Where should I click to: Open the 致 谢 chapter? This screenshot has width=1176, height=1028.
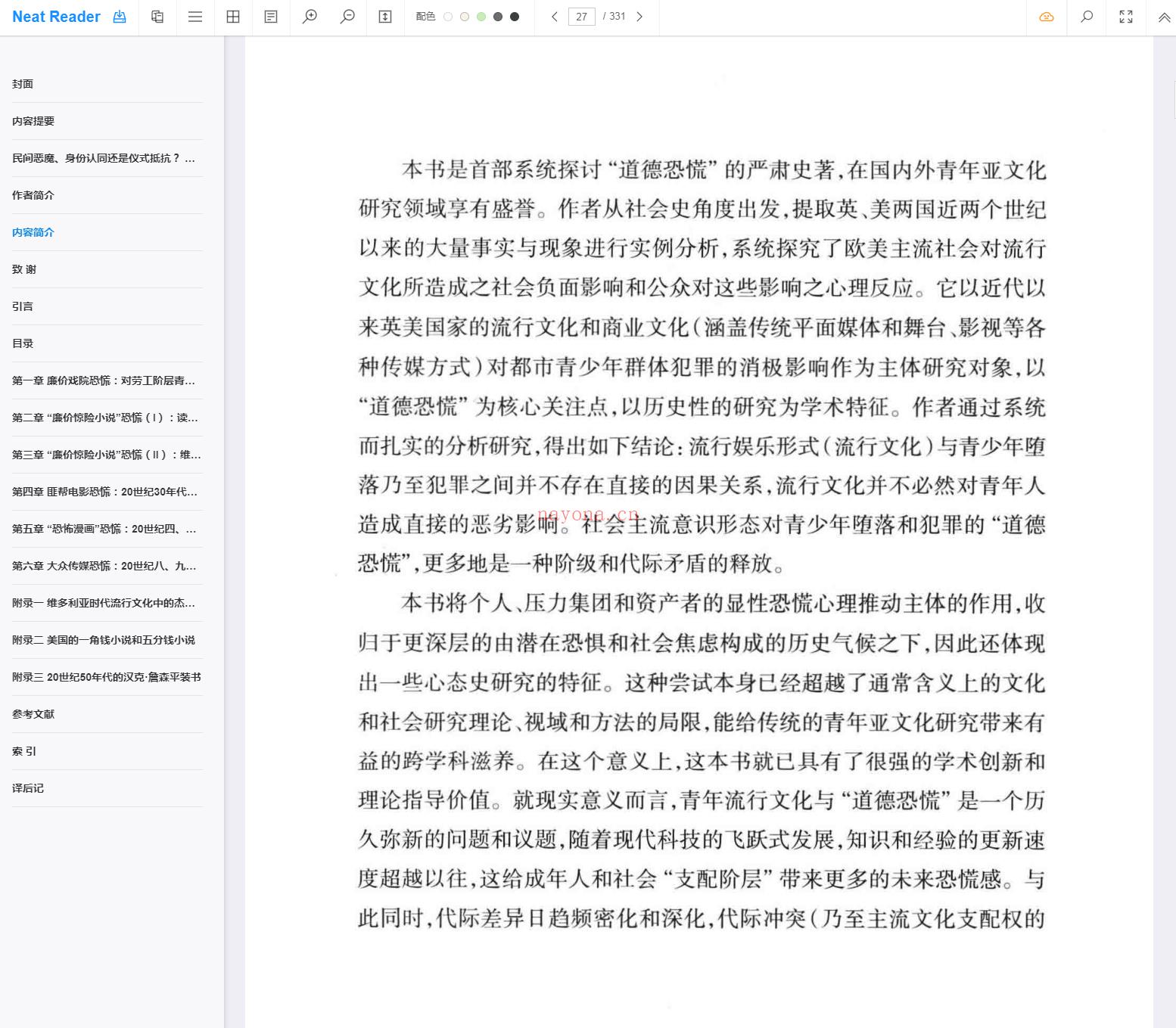[x=24, y=269]
